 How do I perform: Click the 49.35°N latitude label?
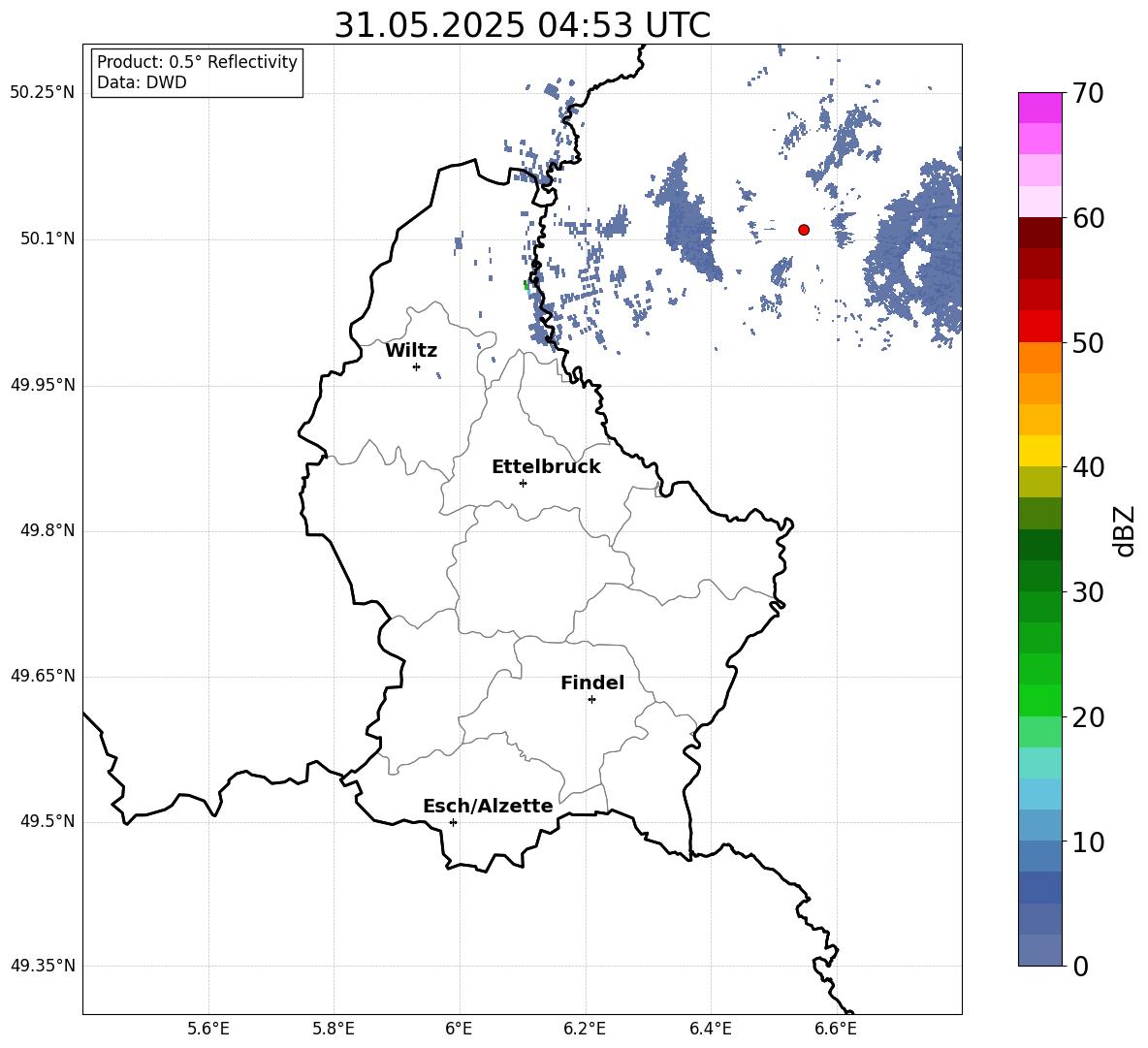(x=43, y=966)
